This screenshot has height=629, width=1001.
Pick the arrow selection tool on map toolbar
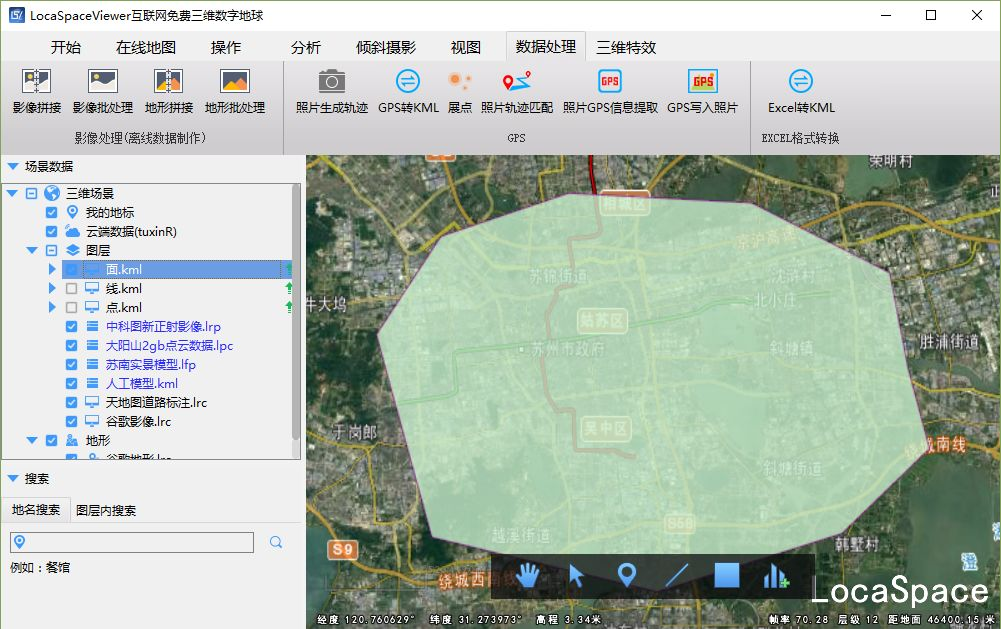[576, 575]
